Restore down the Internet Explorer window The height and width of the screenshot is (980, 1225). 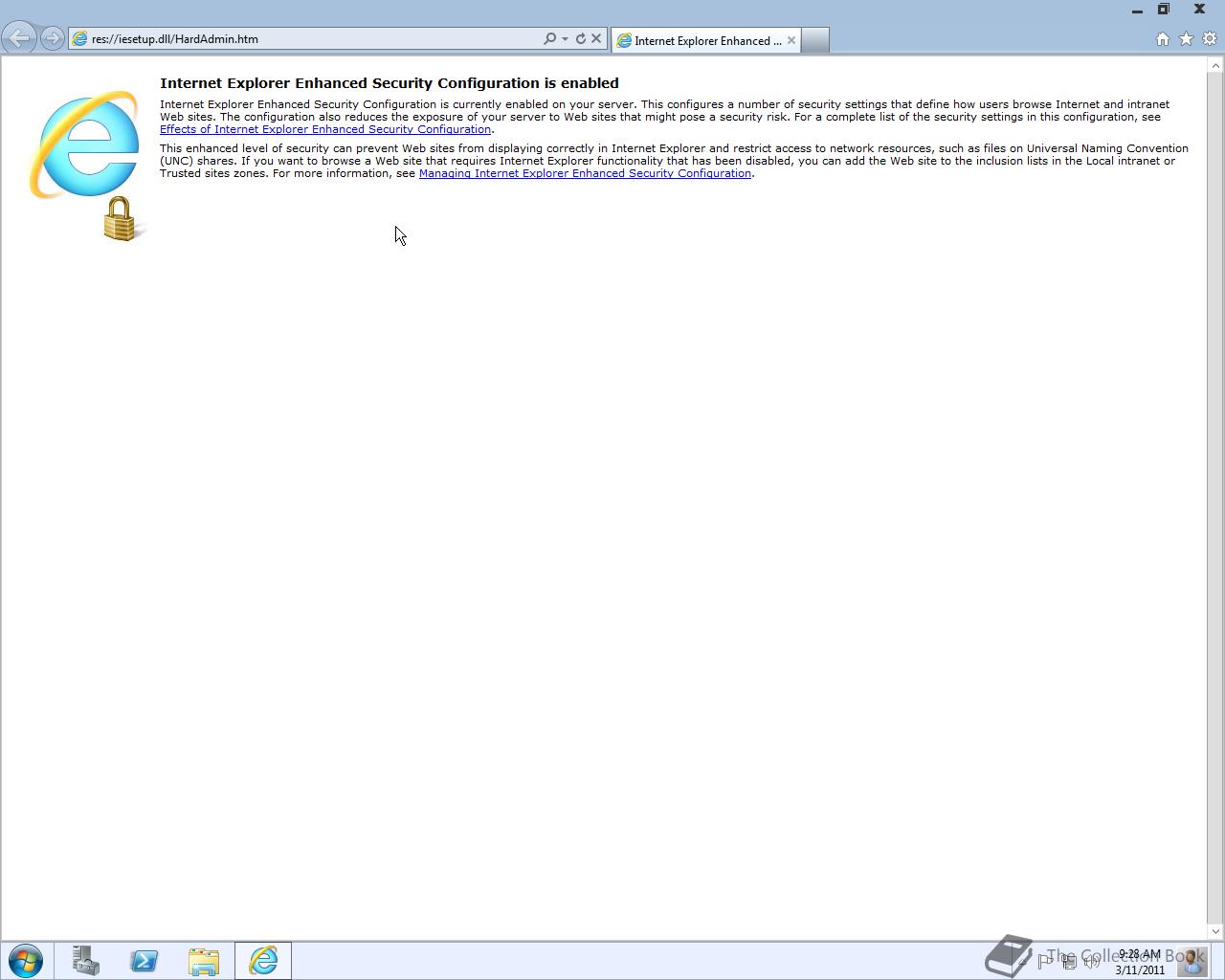[x=1164, y=10]
